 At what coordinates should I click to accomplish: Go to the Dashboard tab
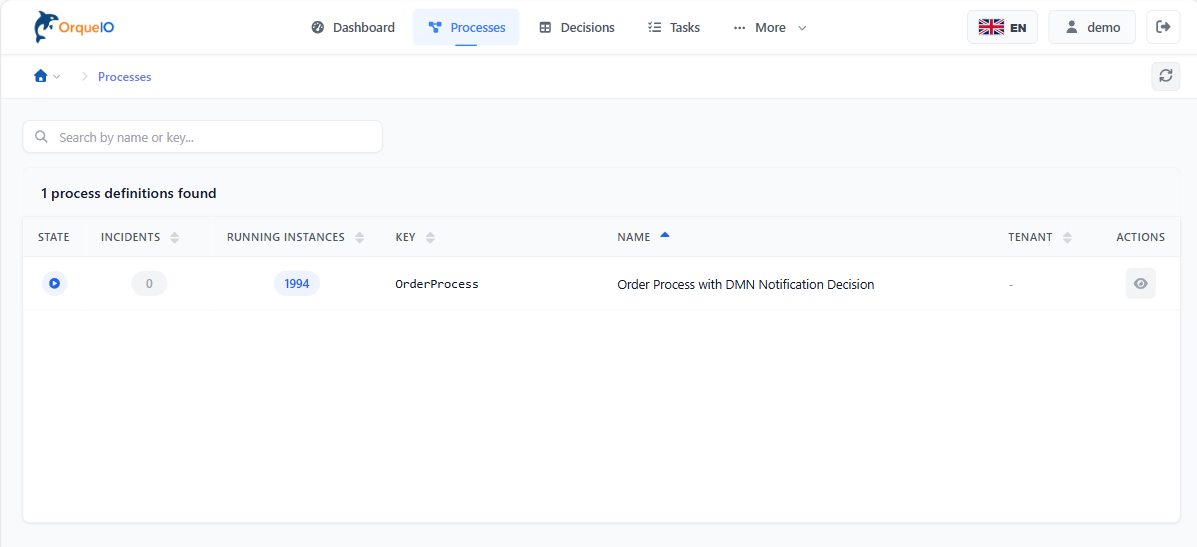tap(353, 27)
